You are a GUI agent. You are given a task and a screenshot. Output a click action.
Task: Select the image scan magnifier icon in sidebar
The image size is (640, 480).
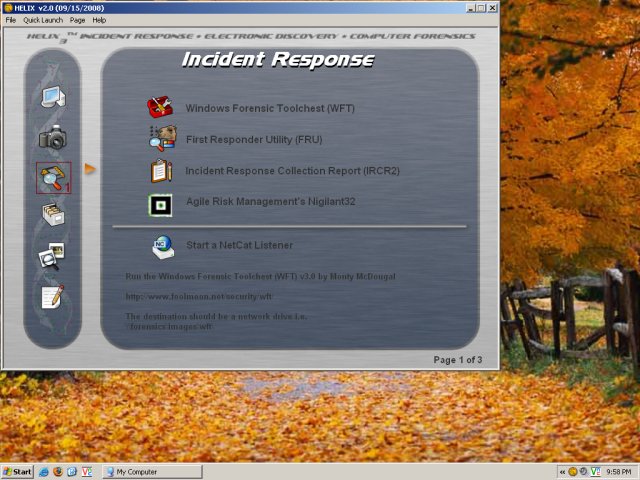[x=51, y=256]
